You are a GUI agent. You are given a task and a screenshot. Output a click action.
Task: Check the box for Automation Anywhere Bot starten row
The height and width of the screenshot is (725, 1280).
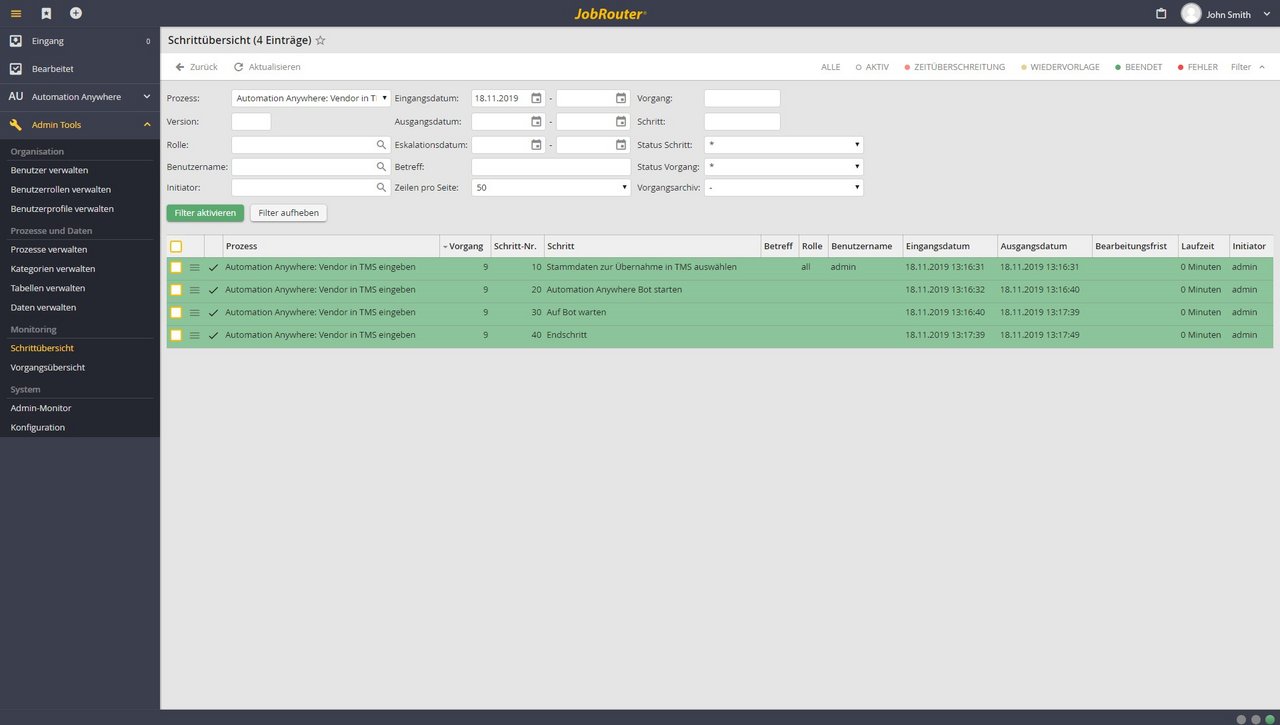(176, 290)
